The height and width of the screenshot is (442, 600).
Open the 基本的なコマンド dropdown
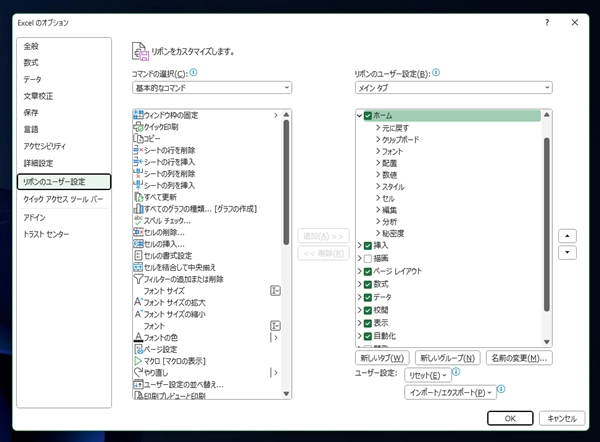tap(212, 88)
